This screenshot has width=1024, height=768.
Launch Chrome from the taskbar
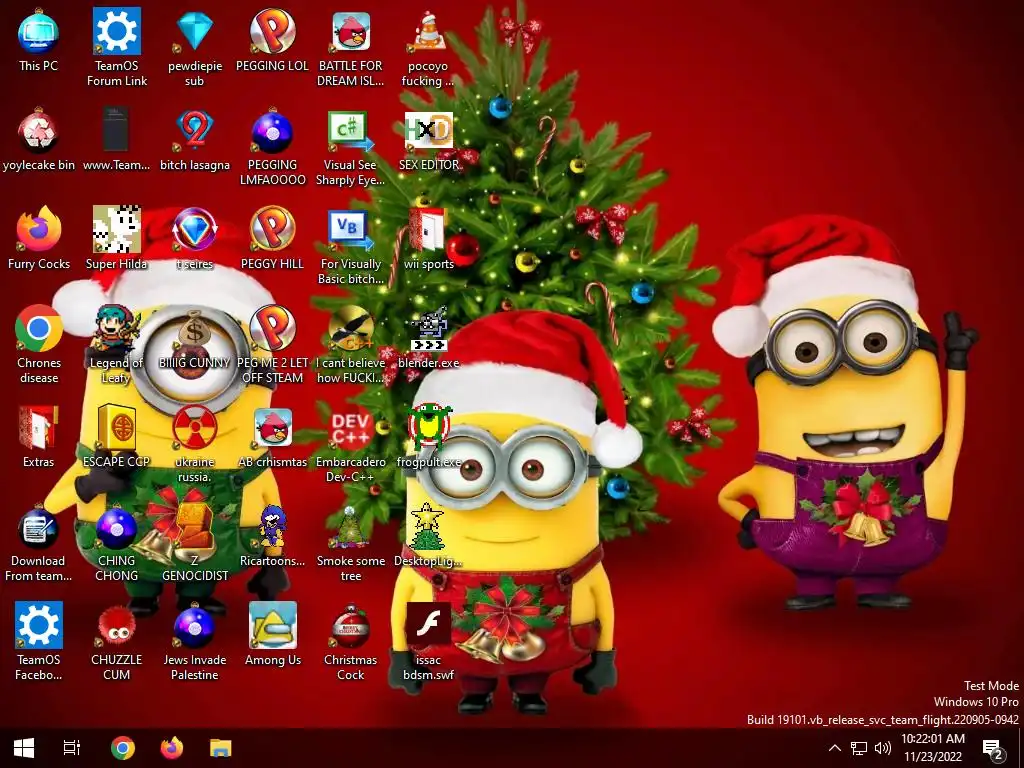pos(122,748)
